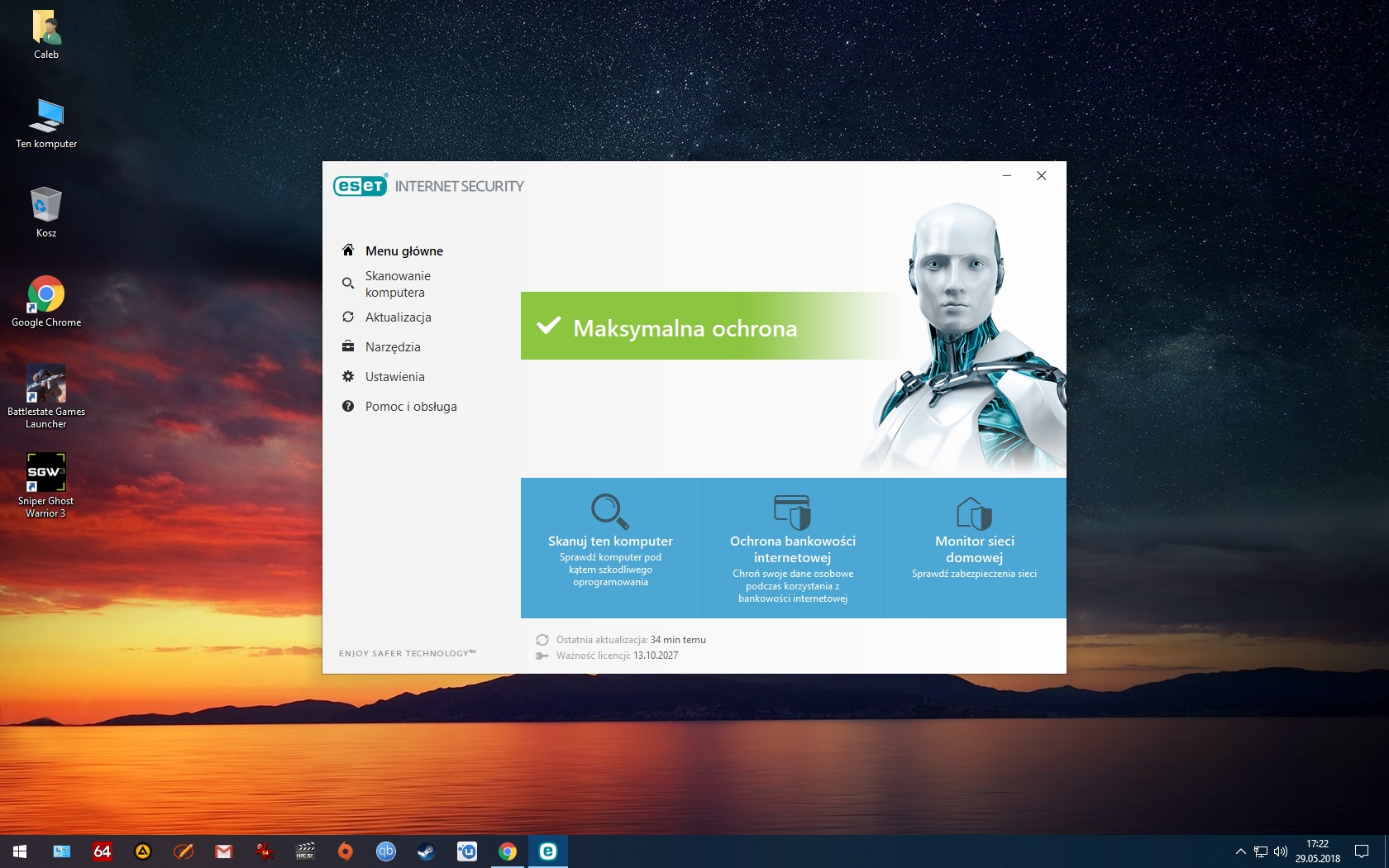Close the ESET Internet Security window
Viewport: 1389px width, 868px height.
pyautogui.click(x=1042, y=175)
